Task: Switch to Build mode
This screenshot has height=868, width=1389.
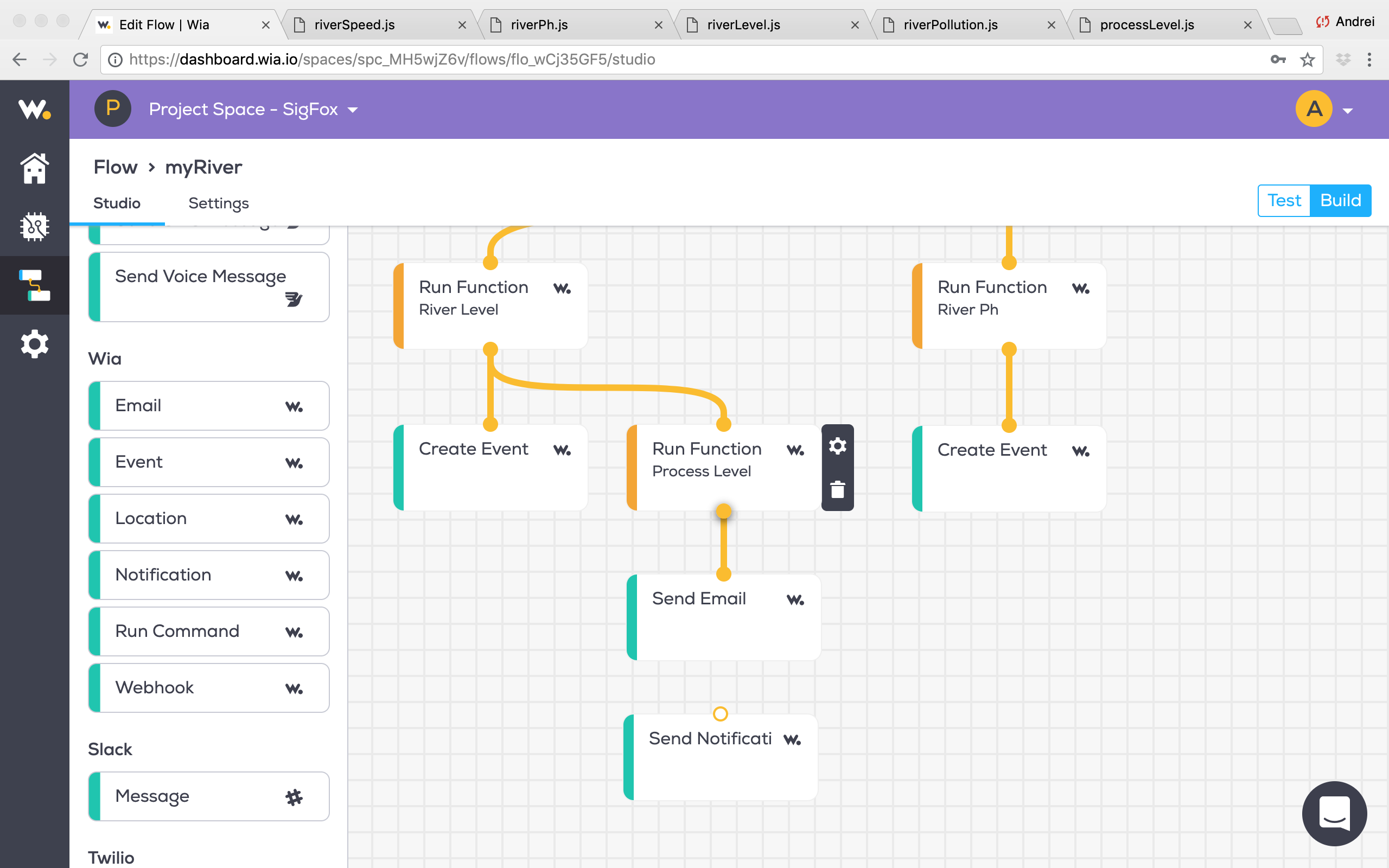Action: pyautogui.click(x=1340, y=200)
